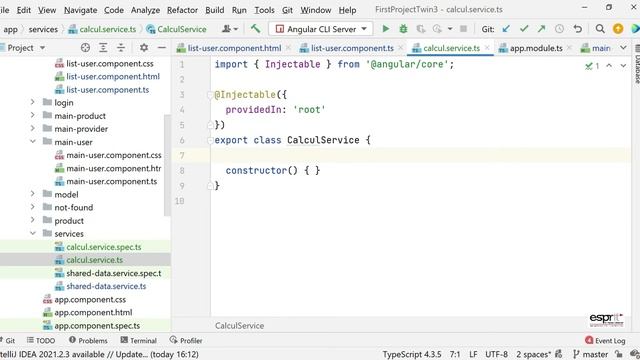Open main-user.component.ts file
The height and width of the screenshot is (360, 640).
(111, 181)
